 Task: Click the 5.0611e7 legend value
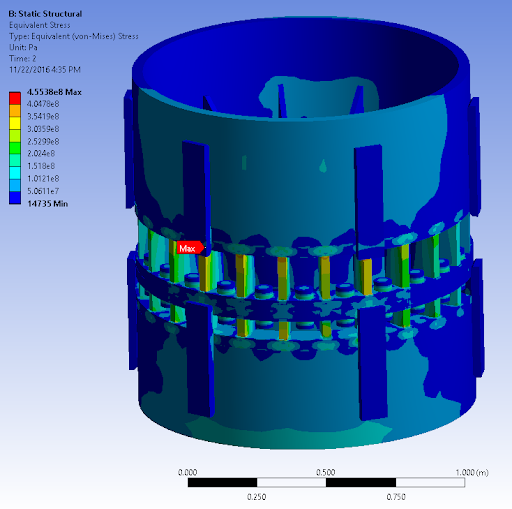point(43,191)
